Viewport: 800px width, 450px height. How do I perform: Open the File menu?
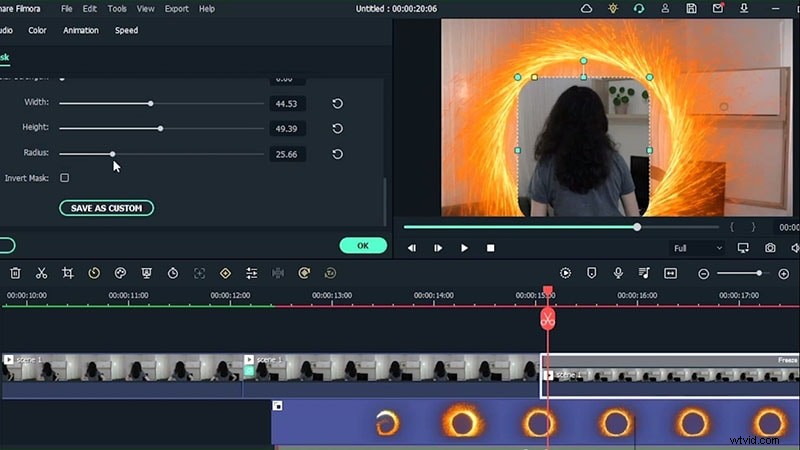pyautogui.click(x=67, y=9)
